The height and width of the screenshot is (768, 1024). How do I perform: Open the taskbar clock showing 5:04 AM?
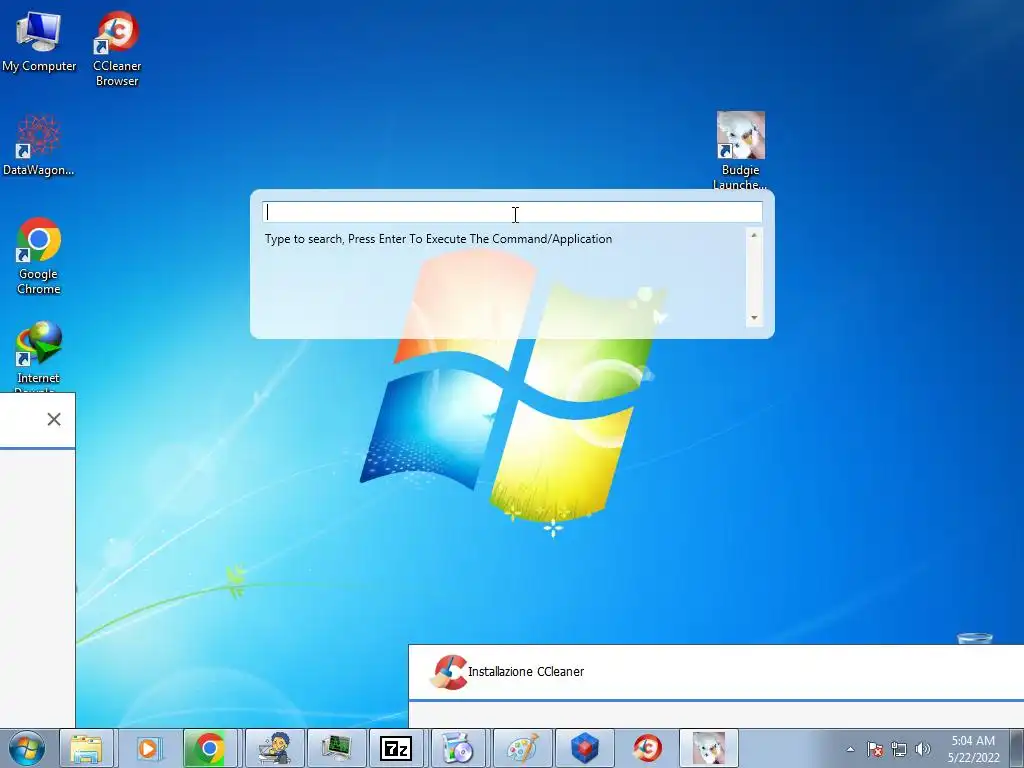pyautogui.click(x=973, y=749)
